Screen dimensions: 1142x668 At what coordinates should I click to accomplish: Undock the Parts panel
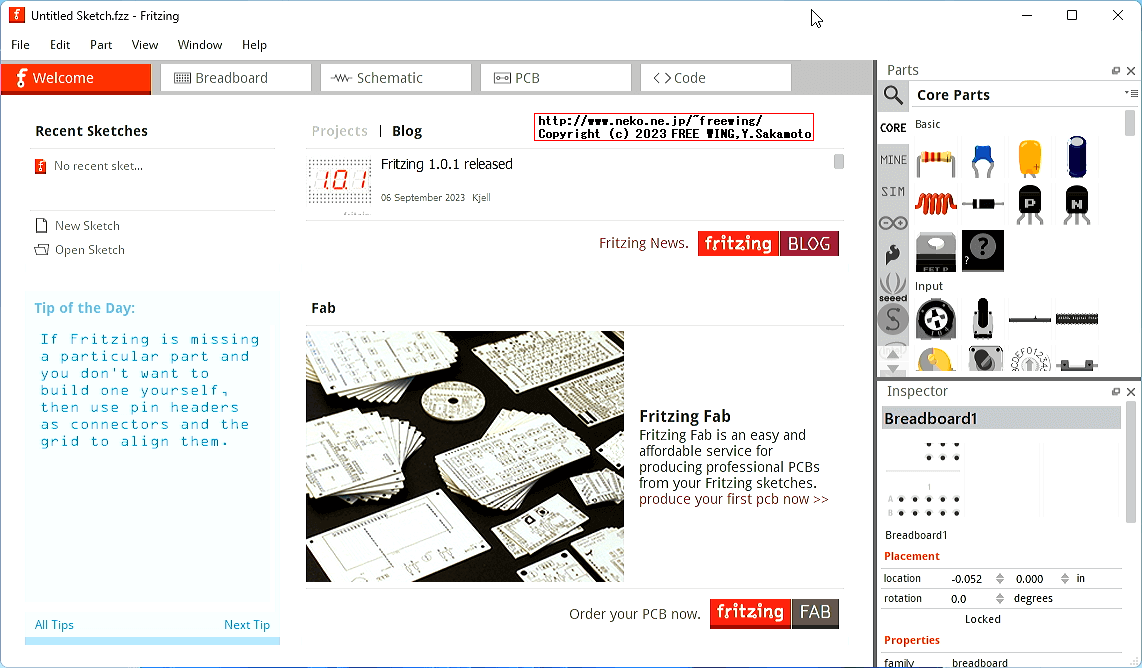pos(1116,71)
